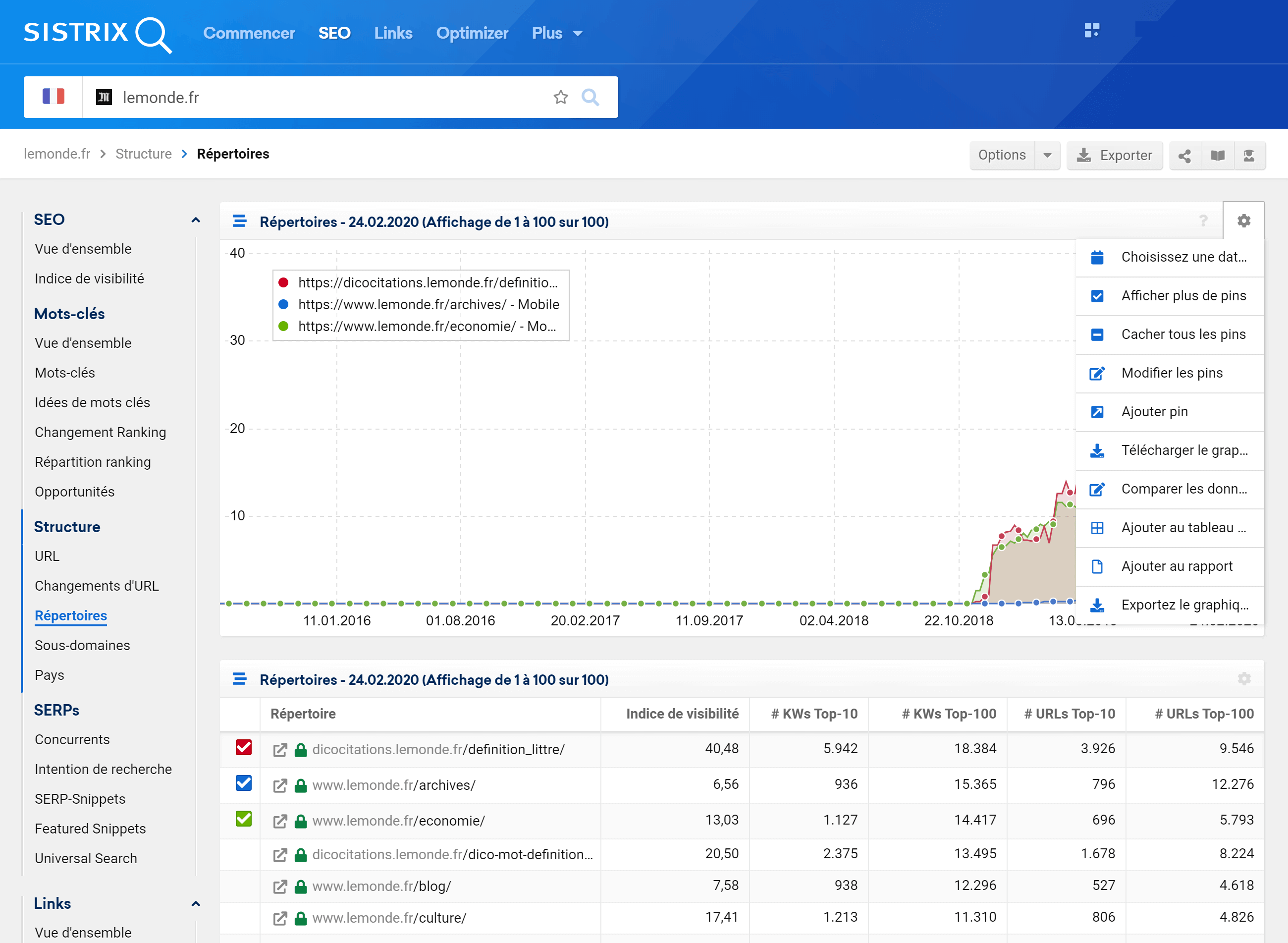Open the external link icon for culture row
1288x943 pixels.
click(x=279, y=918)
